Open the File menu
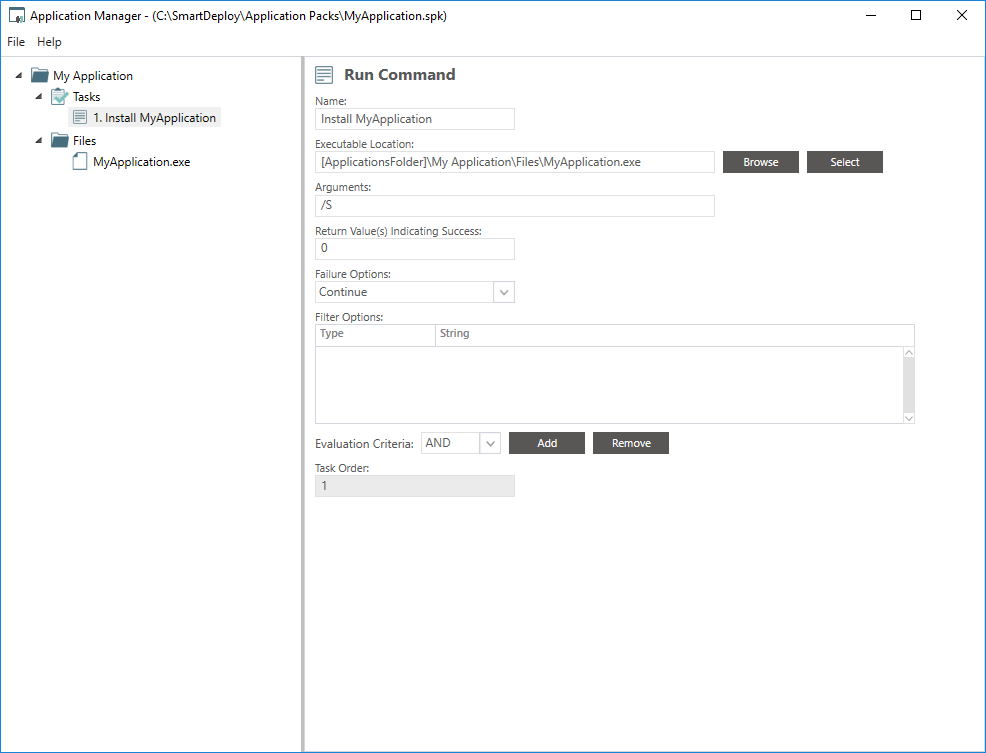 16,42
